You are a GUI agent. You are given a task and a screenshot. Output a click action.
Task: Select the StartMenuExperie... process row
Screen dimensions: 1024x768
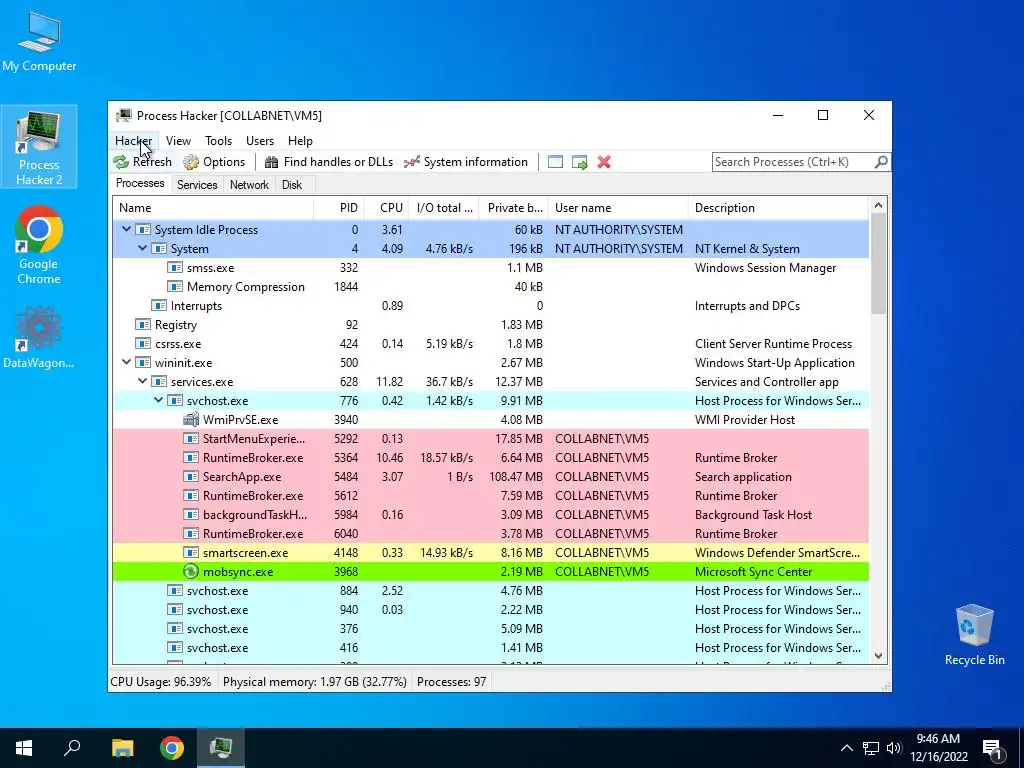point(491,439)
